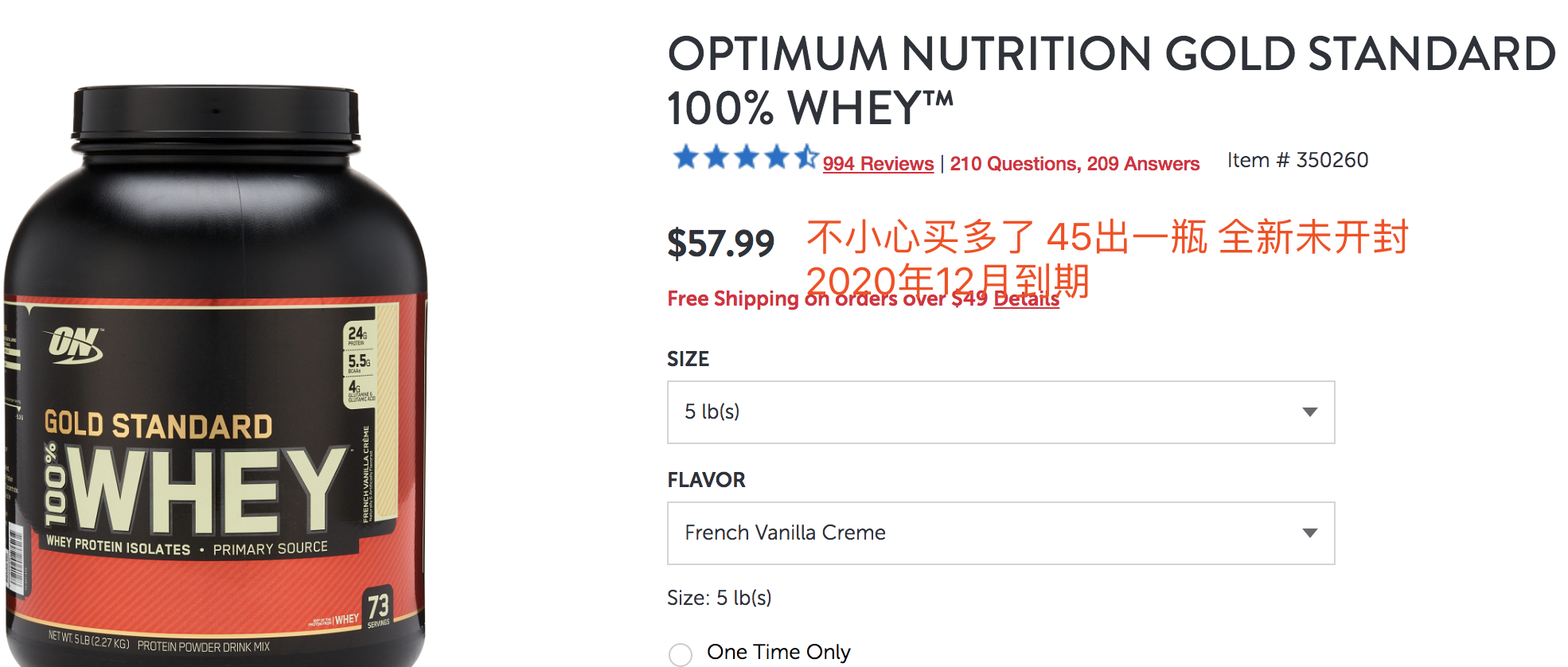Click the One Time Only label text

click(x=778, y=653)
